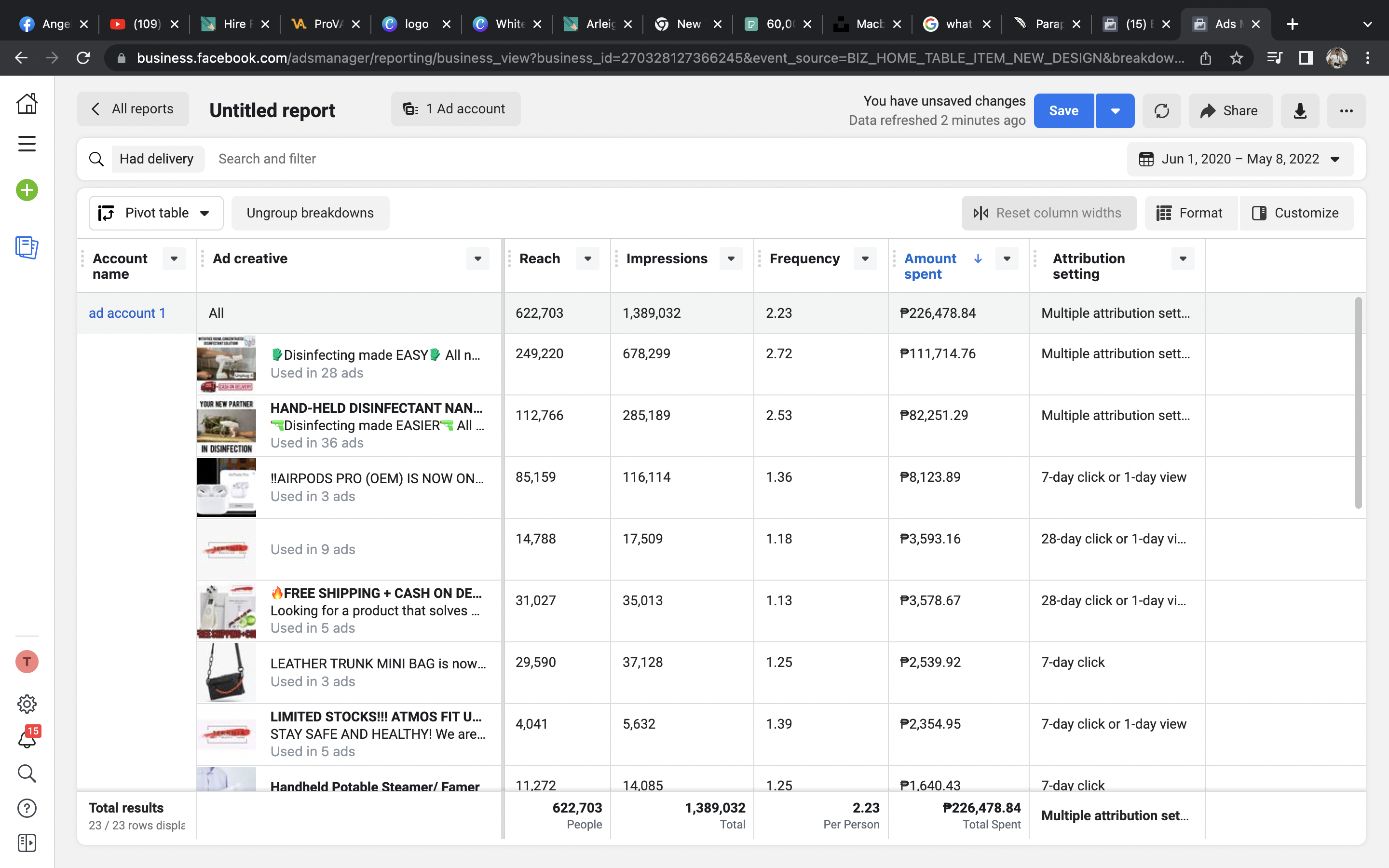The image size is (1389, 868).
Task: Open the three-dots more options menu
Action: (x=1346, y=111)
